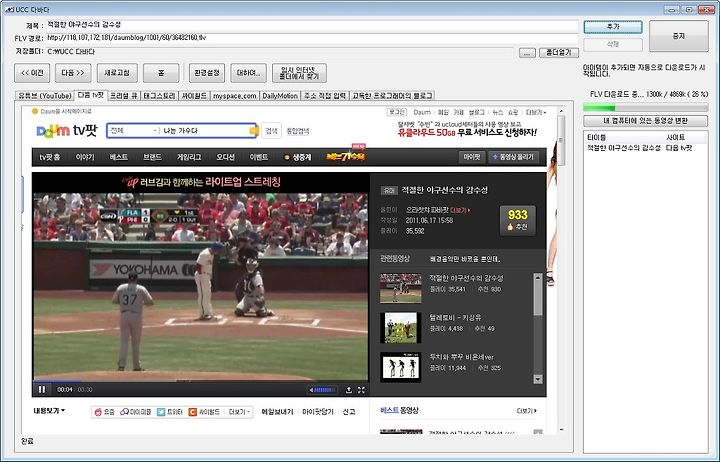Click the 로그인 login button
The height and width of the screenshot is (462, 720).
(x=397, y=112)
